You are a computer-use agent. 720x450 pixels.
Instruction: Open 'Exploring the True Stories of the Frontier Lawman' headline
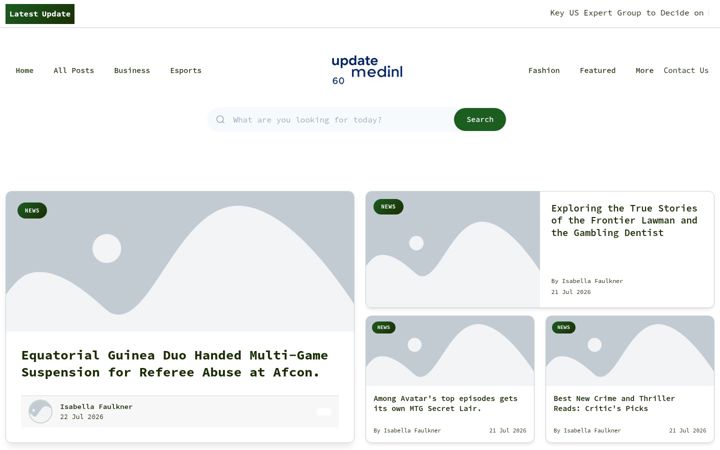(x=624, y=220)
